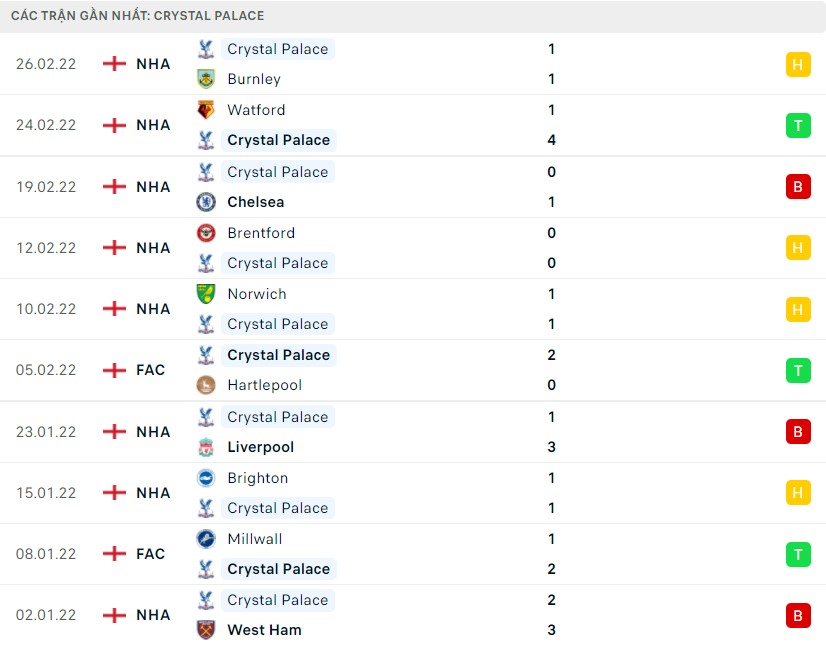826x646 pixels.
Task: Select the Burnley team badge
Action: [x=206, y=79]
